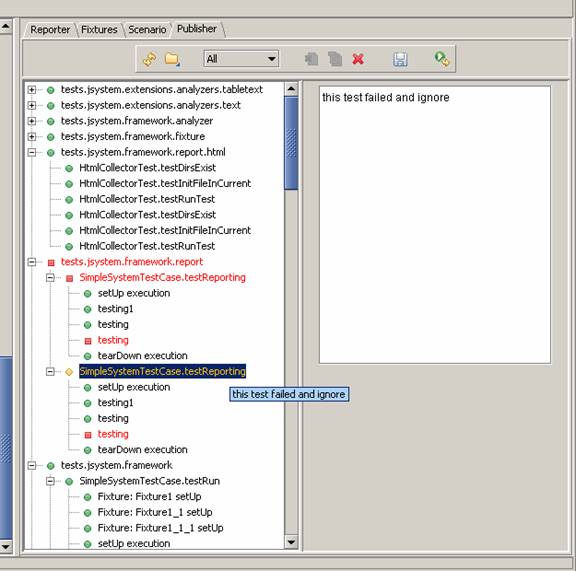The width and height of the screenshot is (576, 571).
Task: Open the yellow folder toolbar icon
Action: point(172,59)
